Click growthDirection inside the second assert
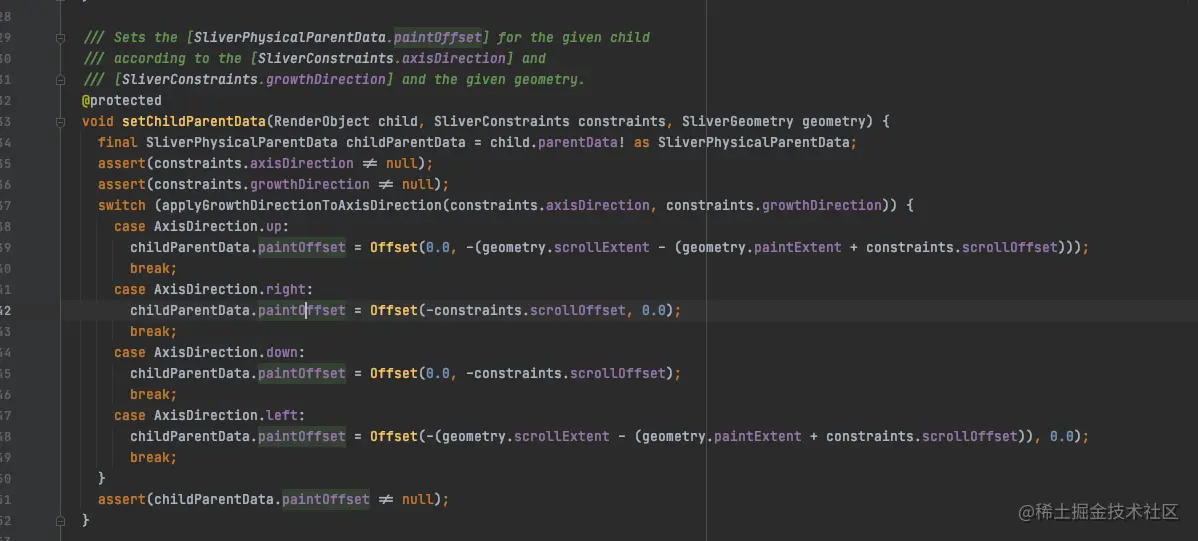This screenshot has height=541, width=1198. coord(309,184)
